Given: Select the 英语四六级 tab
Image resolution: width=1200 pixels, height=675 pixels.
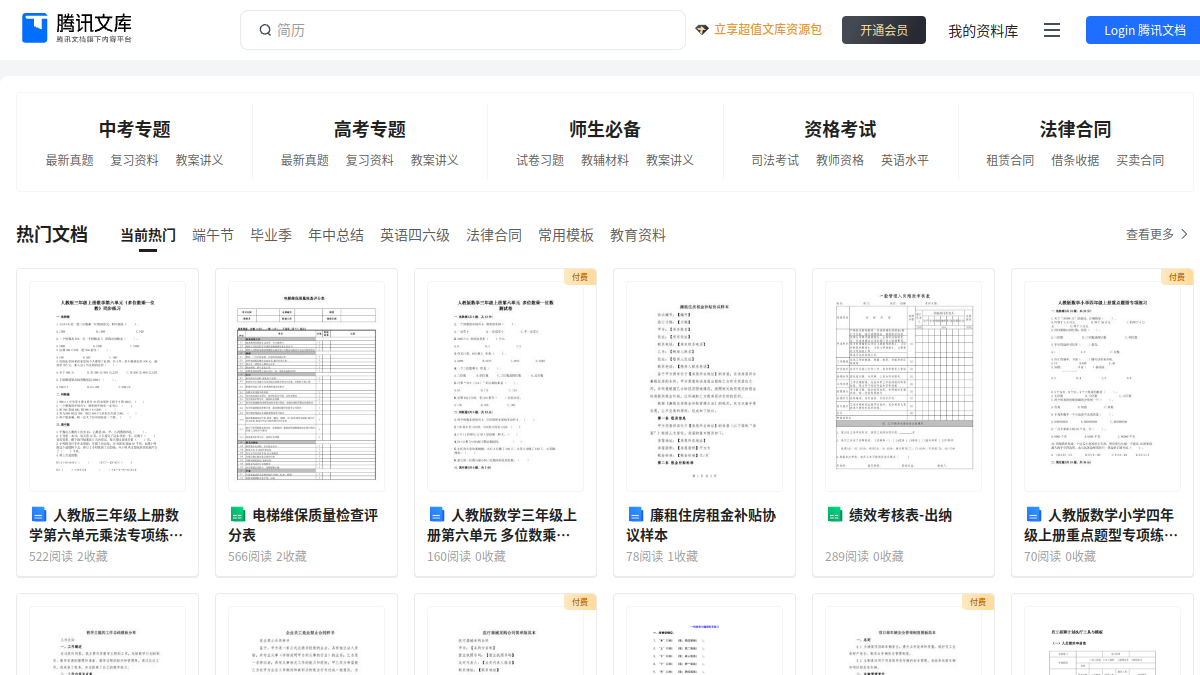Looking at the screenshot, I should coord(415,235).
